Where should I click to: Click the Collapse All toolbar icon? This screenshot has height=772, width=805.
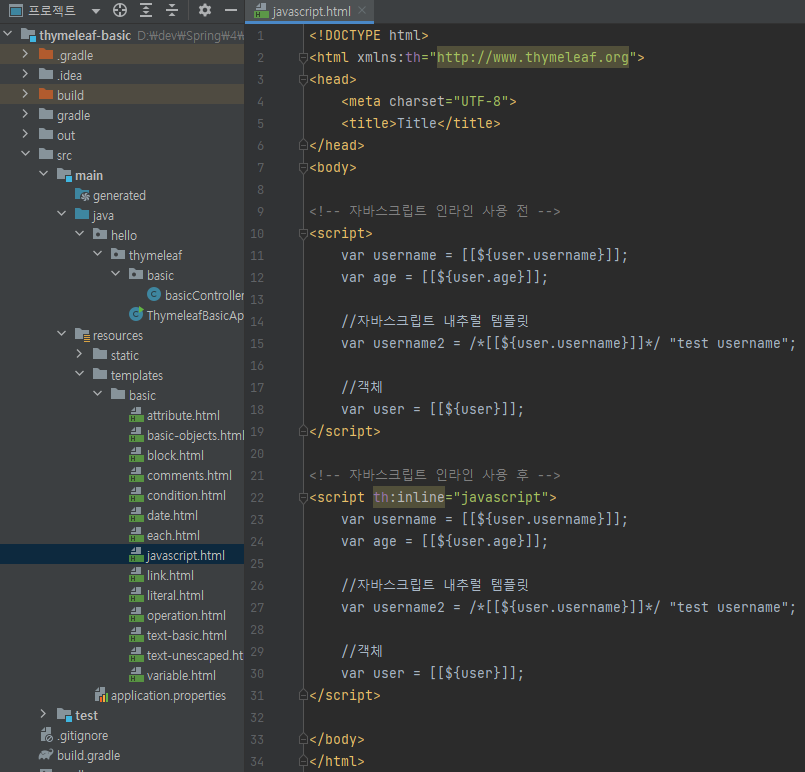(172, 10)
